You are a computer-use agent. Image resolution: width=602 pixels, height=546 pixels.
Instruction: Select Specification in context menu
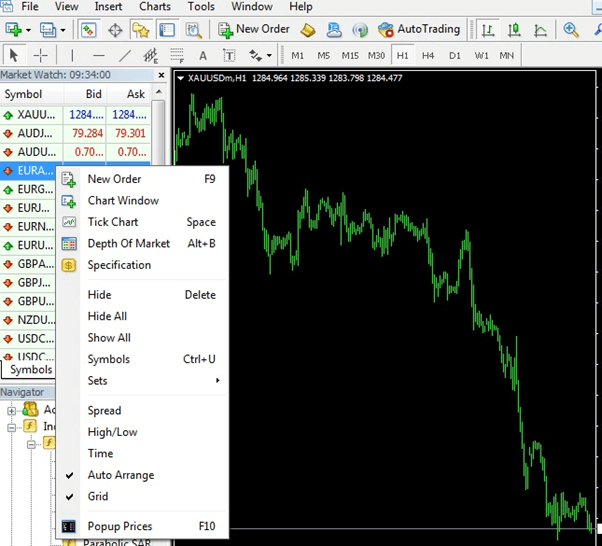tap(143, 265)
